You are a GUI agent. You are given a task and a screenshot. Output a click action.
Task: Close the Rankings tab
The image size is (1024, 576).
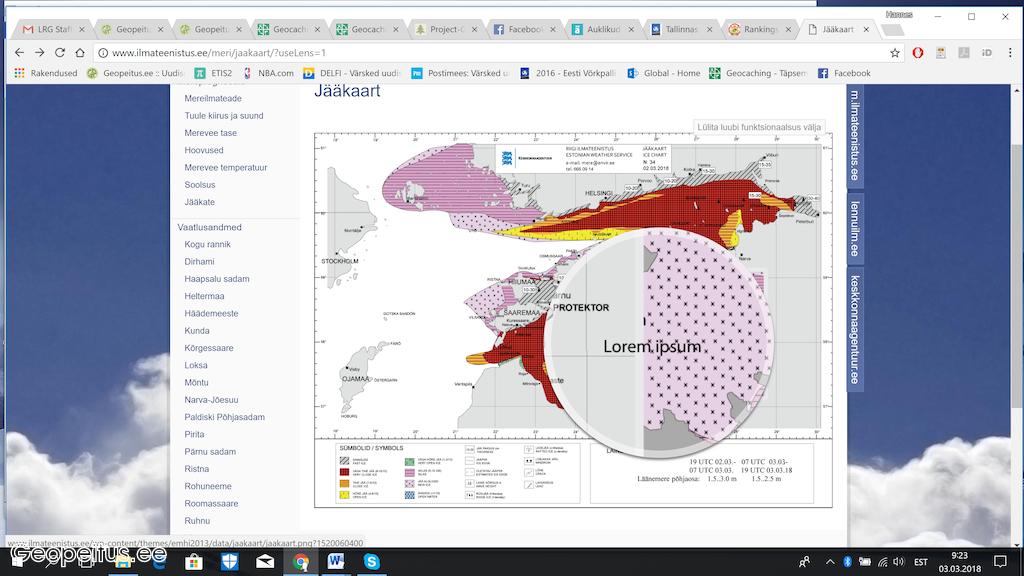click(788, 29)
